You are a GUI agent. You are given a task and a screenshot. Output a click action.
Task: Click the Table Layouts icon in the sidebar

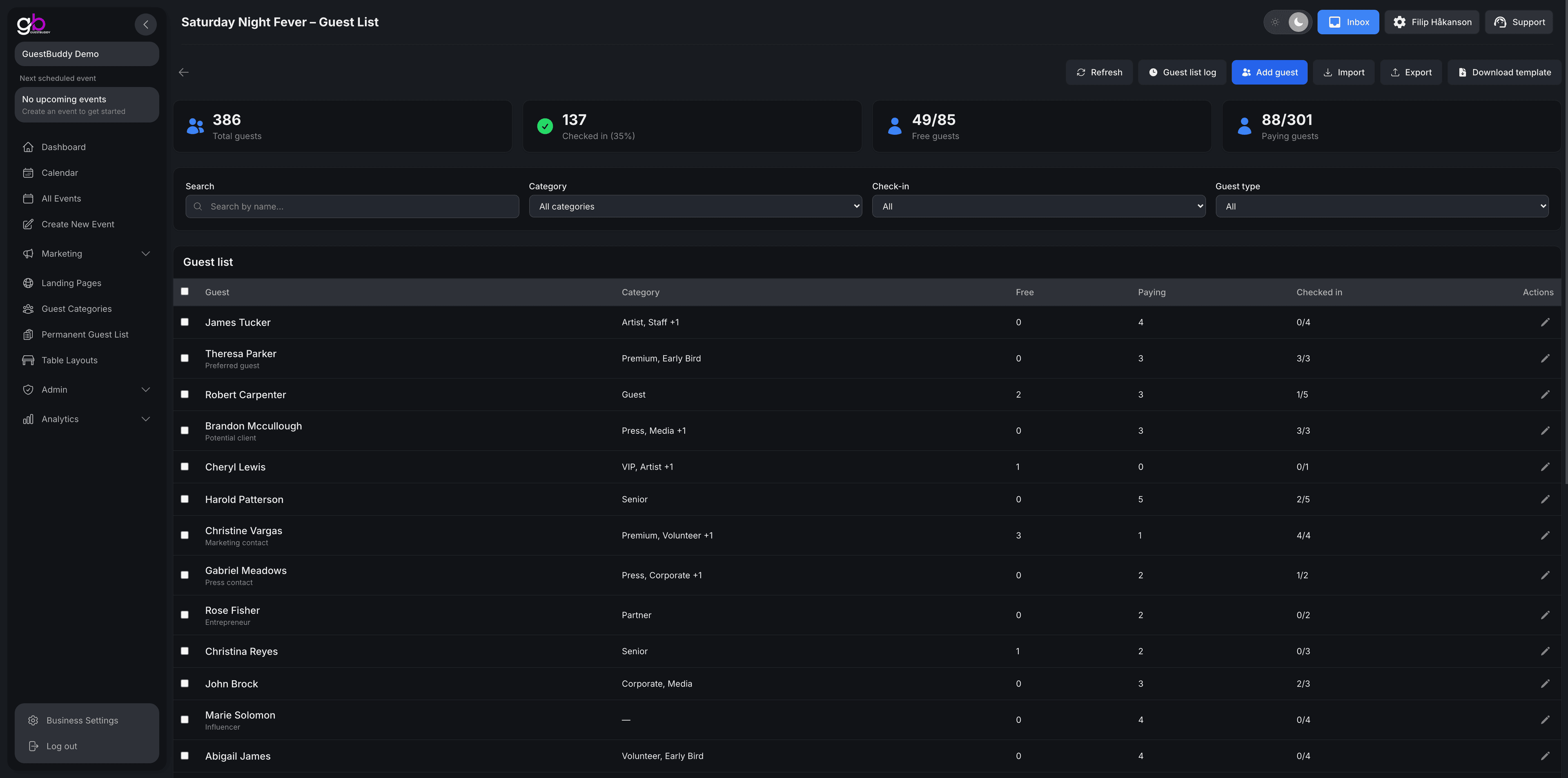point(28,360)
